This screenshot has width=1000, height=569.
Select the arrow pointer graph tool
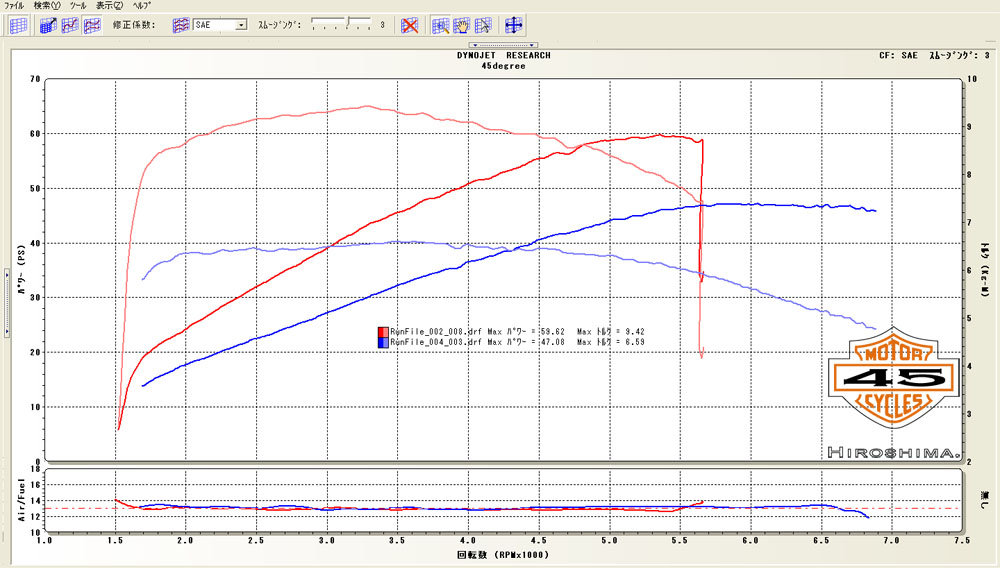click(482, 25)
